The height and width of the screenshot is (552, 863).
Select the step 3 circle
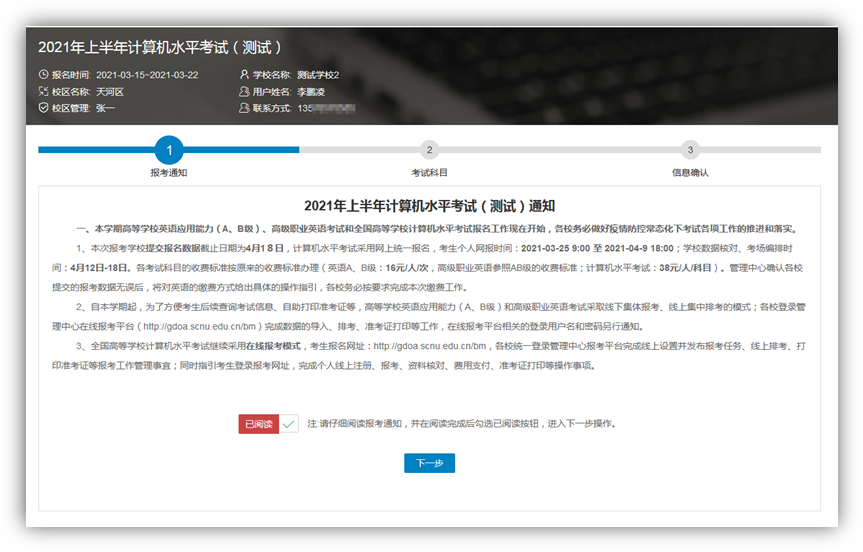click(690, 150)
